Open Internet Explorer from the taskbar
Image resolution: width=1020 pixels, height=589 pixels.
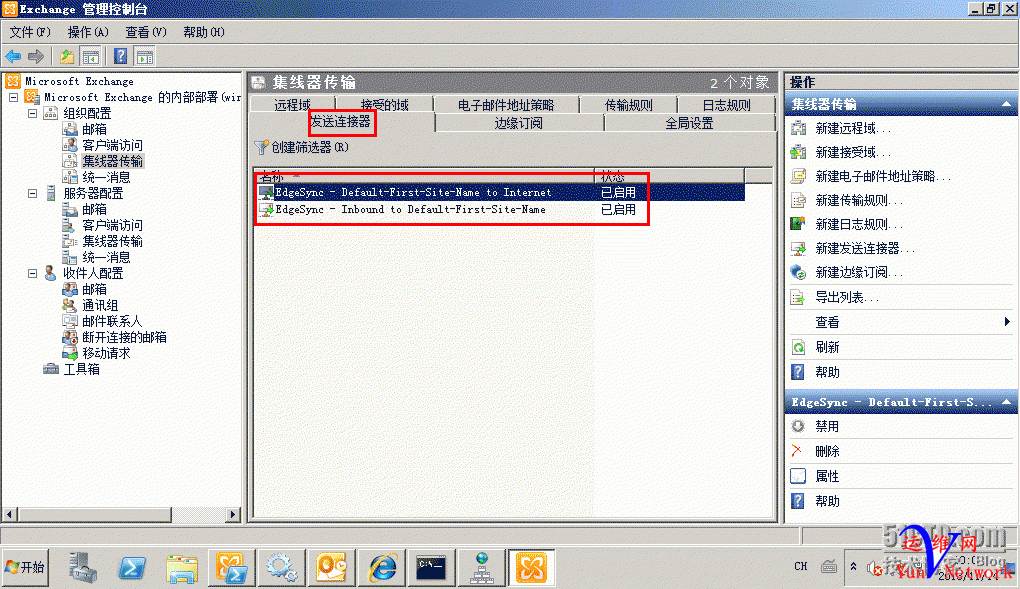(382, 568)
